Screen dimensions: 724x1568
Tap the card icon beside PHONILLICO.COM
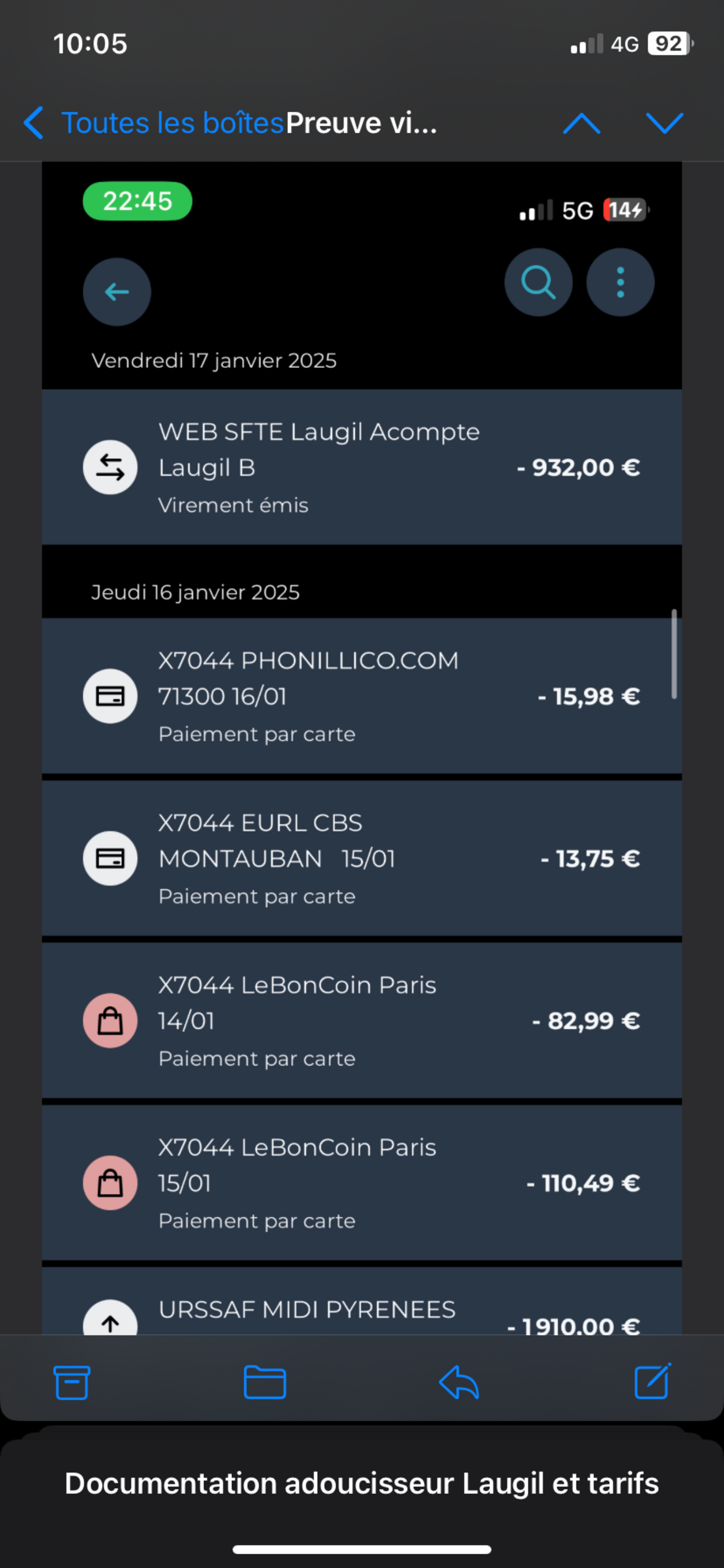110,697
